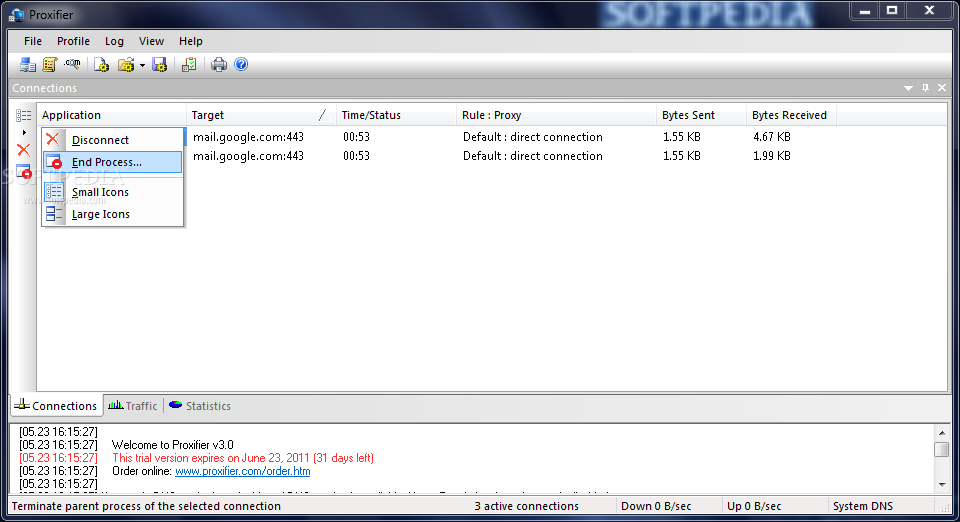Click the list view icon in side toolbar
Image resolution: width=960 pixels, height=522 pixels.
[x=24, y=115]
